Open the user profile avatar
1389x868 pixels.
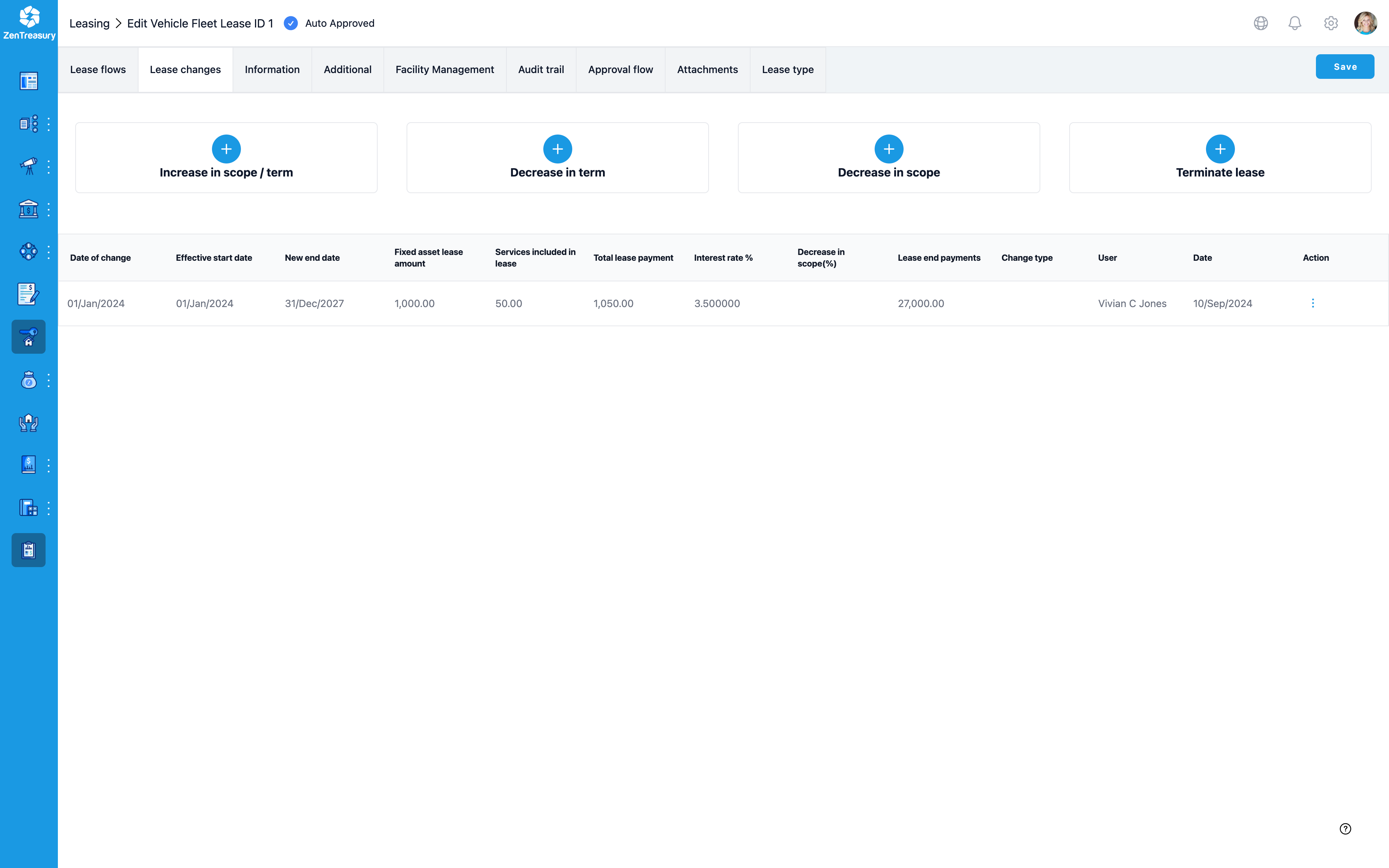[x=1365, y=23]
